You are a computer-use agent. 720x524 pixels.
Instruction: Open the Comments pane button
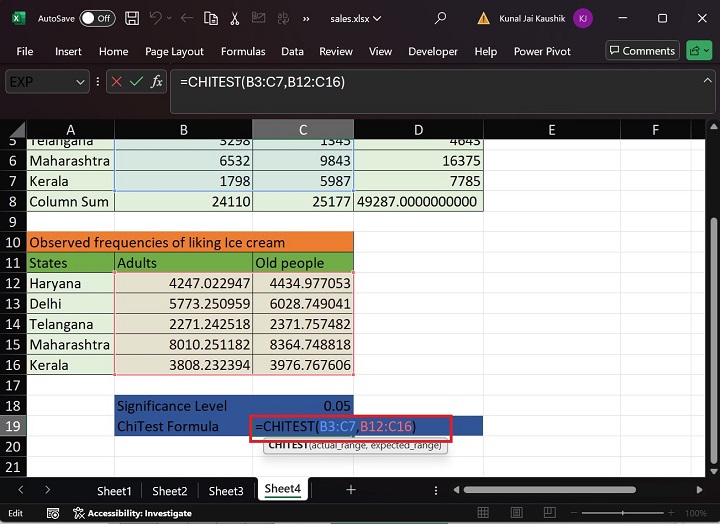tap(641, 51)
